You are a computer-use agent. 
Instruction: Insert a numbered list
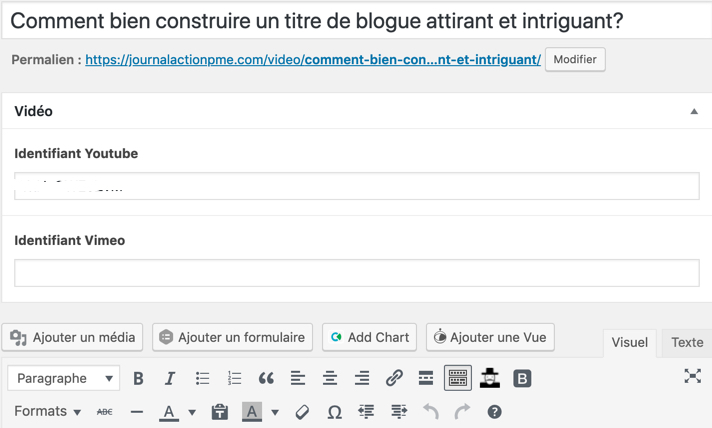[x=234, y=378]
